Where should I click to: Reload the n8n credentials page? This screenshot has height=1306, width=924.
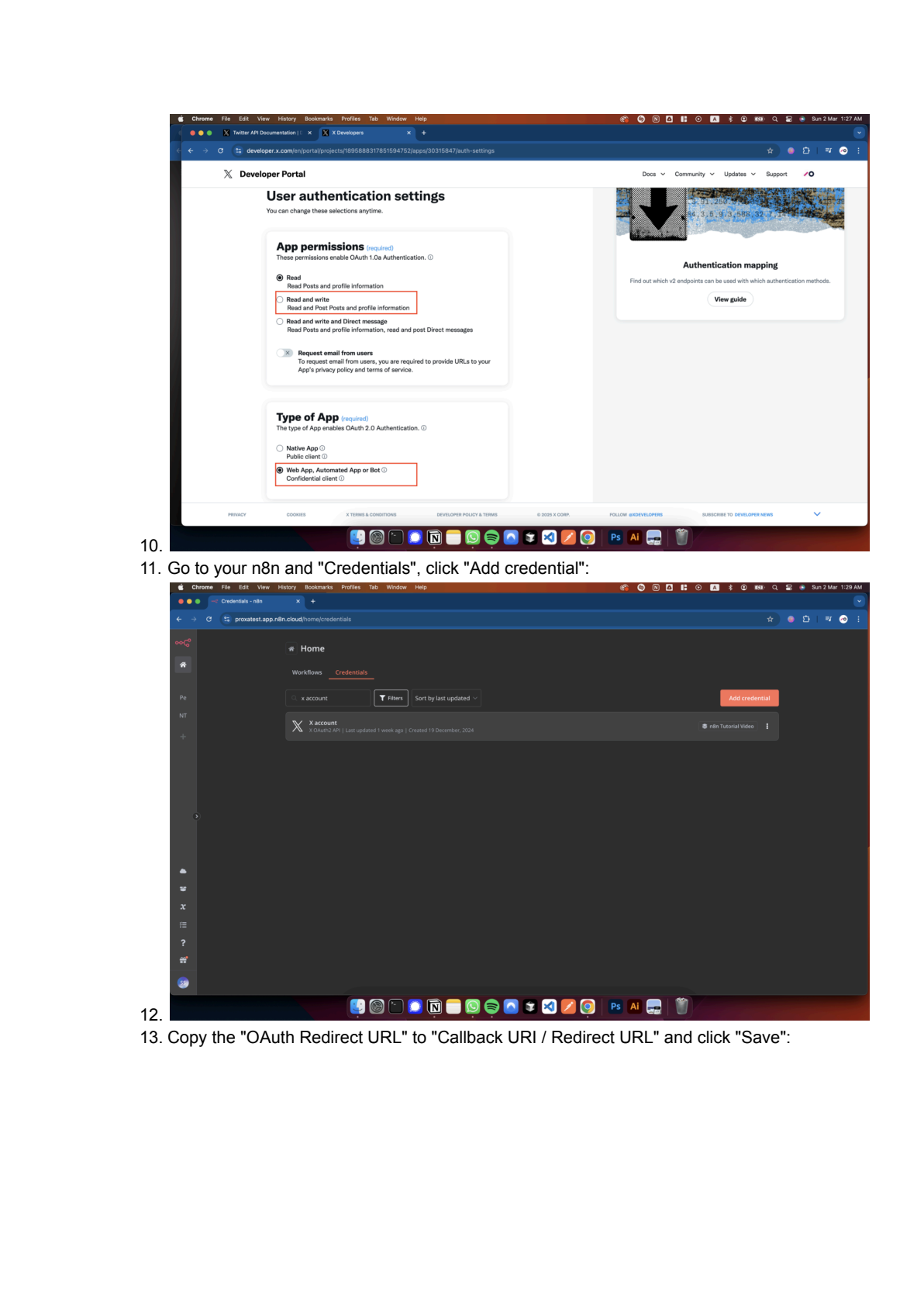209,619
